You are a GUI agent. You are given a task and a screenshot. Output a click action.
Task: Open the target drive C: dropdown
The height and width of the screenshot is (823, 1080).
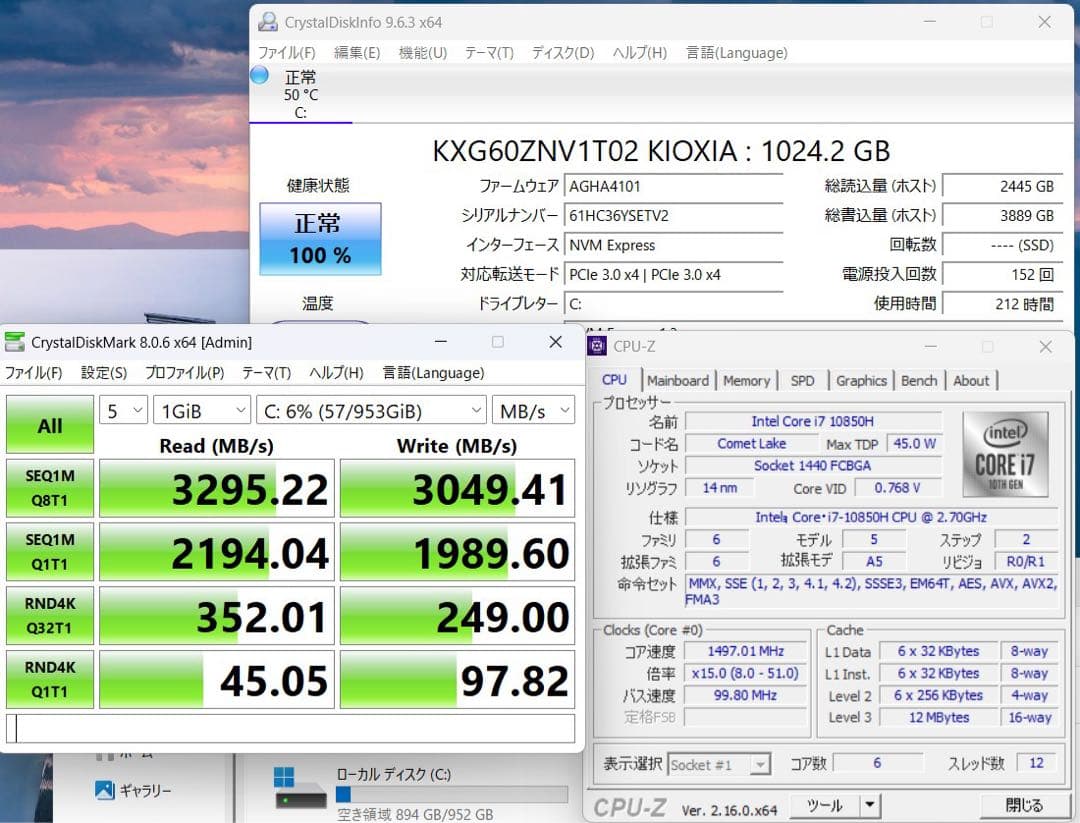click(x=371, y=410)
